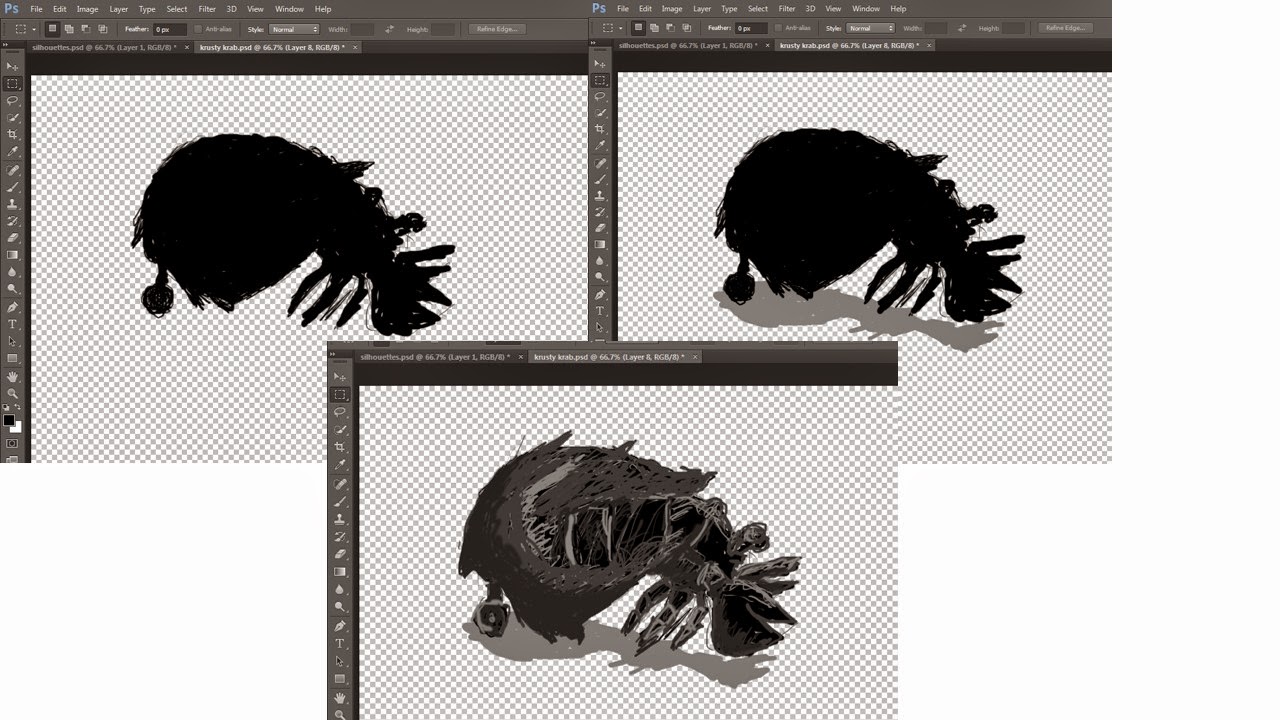1280x720 pixels.
Task: Choose the Dodge tool in the right window
Action: click(600, 277)
